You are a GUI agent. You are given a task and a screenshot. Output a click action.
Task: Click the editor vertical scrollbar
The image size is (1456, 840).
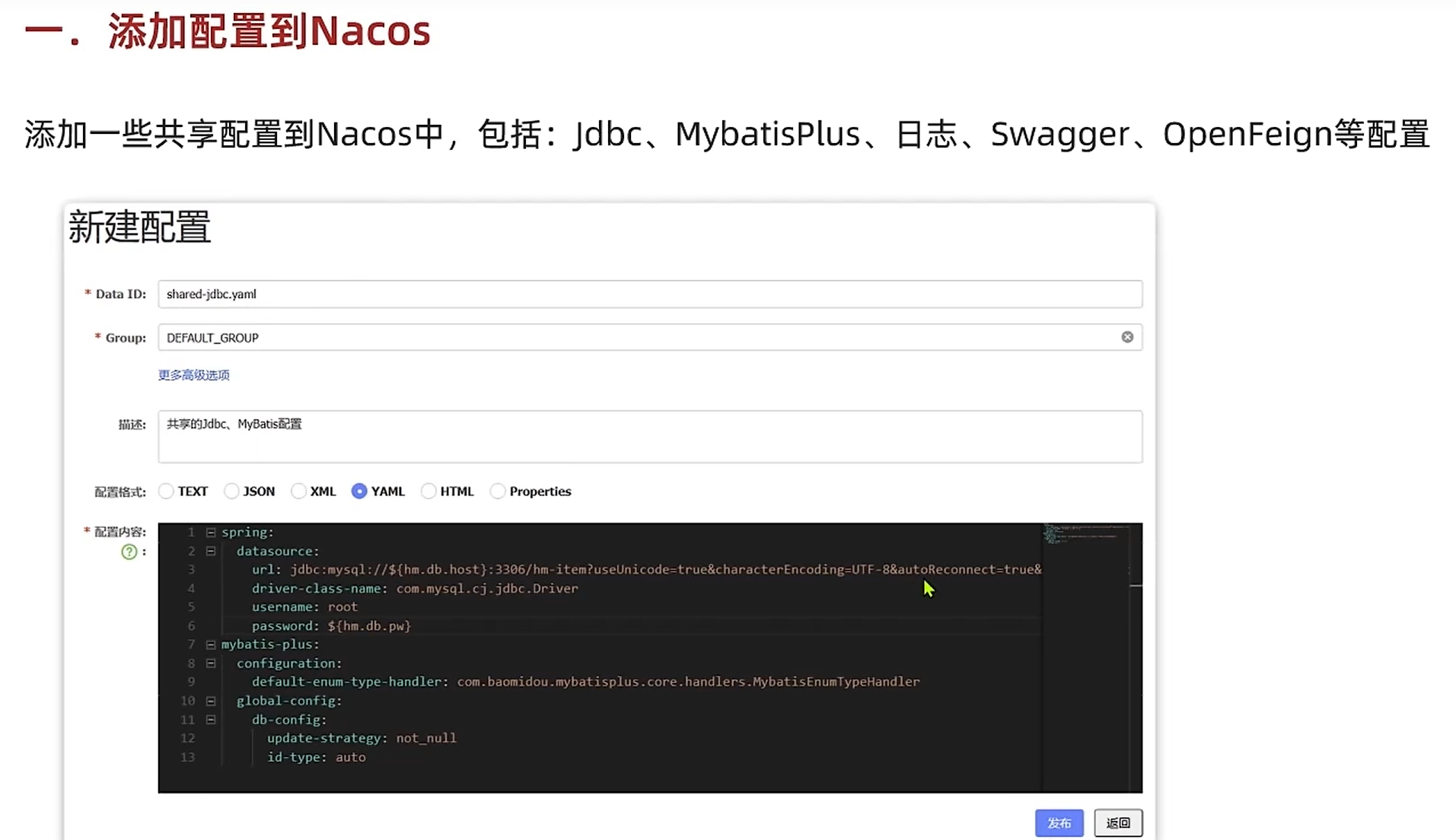(x=1136, y=657)
